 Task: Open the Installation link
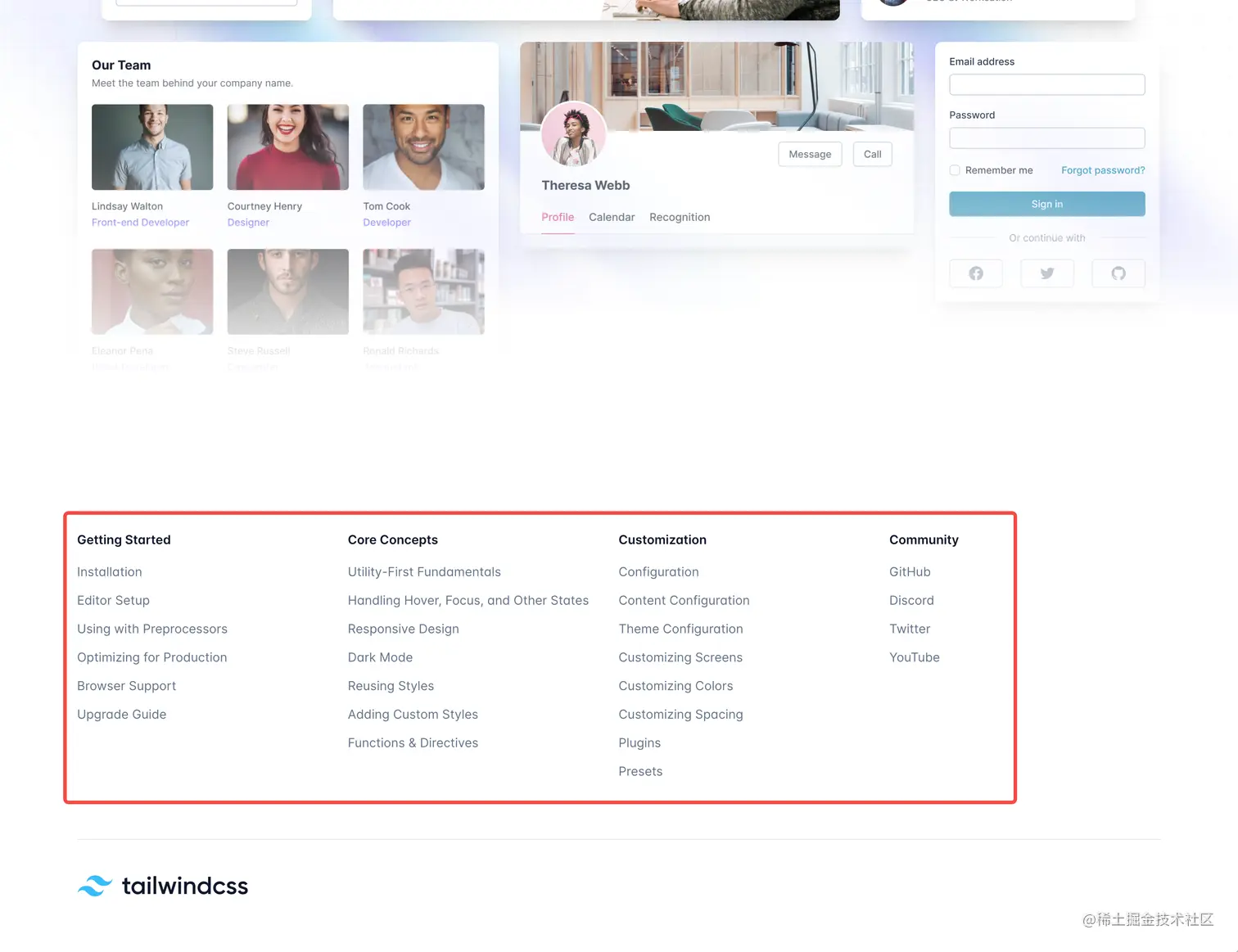(x=110, y=571)
